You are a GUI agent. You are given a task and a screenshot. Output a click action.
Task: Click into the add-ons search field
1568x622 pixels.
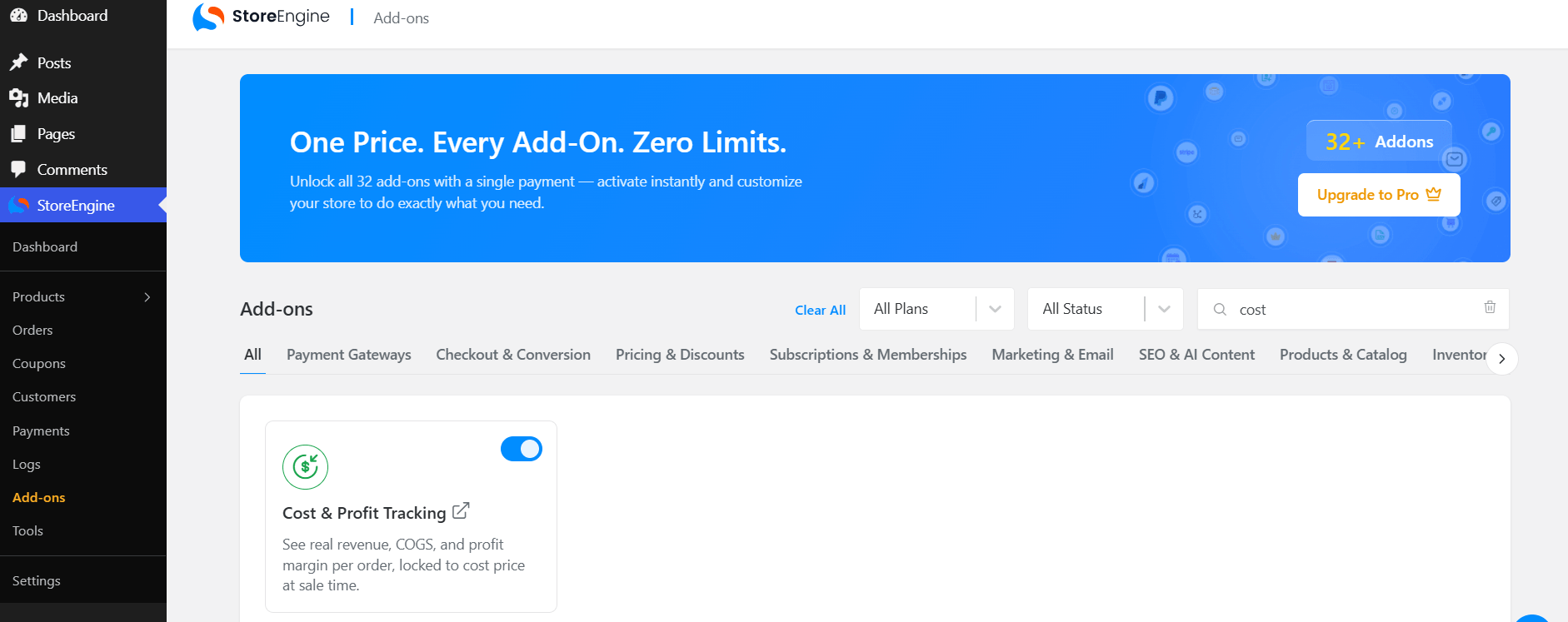coord(1354,309)
